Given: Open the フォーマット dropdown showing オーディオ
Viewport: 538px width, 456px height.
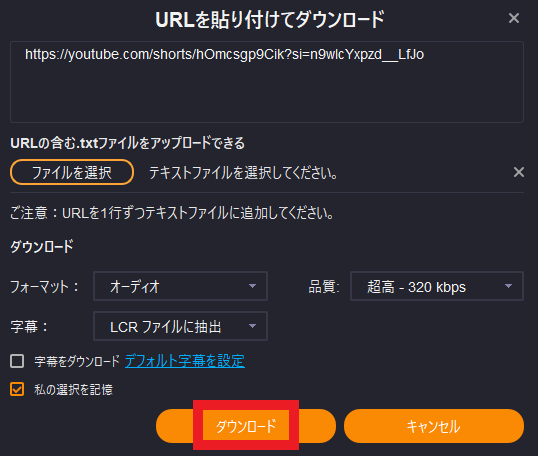Looking at the screenshot, I should 180,286.
